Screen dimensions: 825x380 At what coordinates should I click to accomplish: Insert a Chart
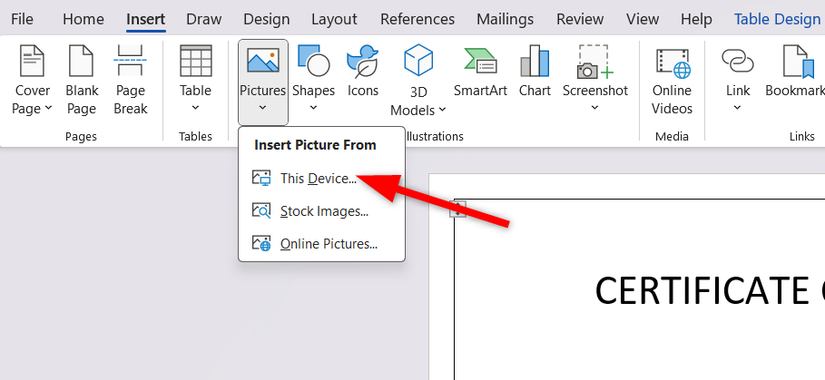tap(535, 71)
